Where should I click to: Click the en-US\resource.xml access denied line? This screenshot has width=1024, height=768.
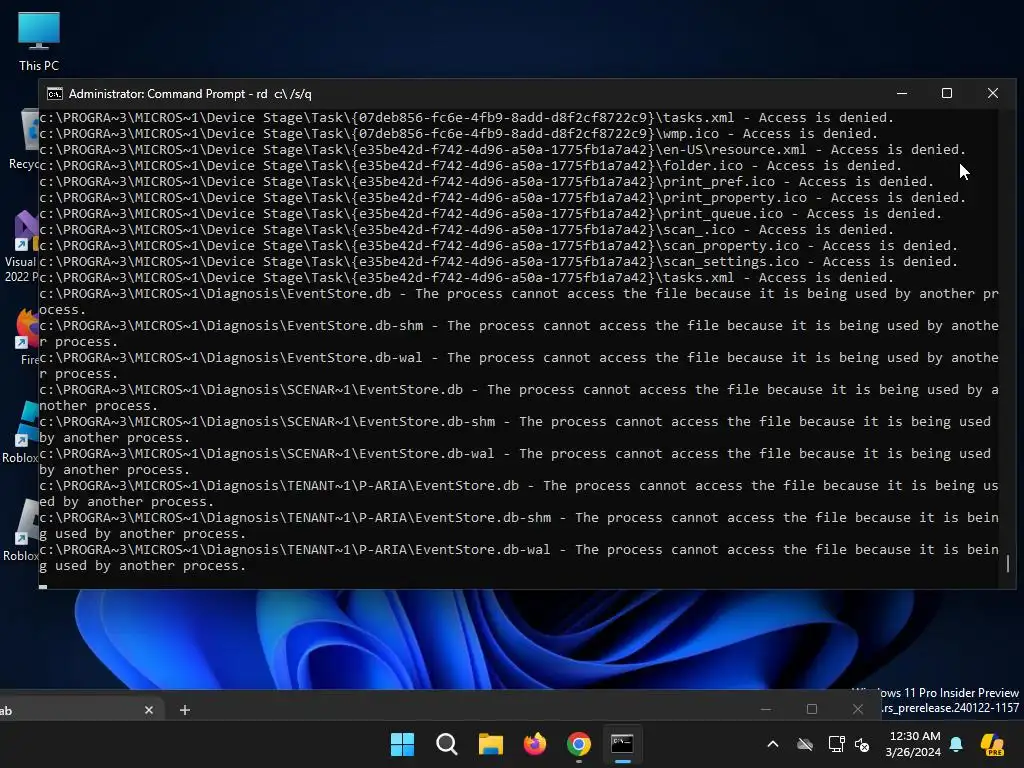502,150
